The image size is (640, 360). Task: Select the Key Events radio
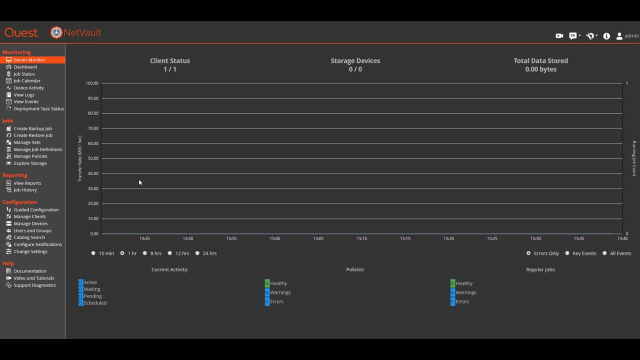click(x=567, y=253)
